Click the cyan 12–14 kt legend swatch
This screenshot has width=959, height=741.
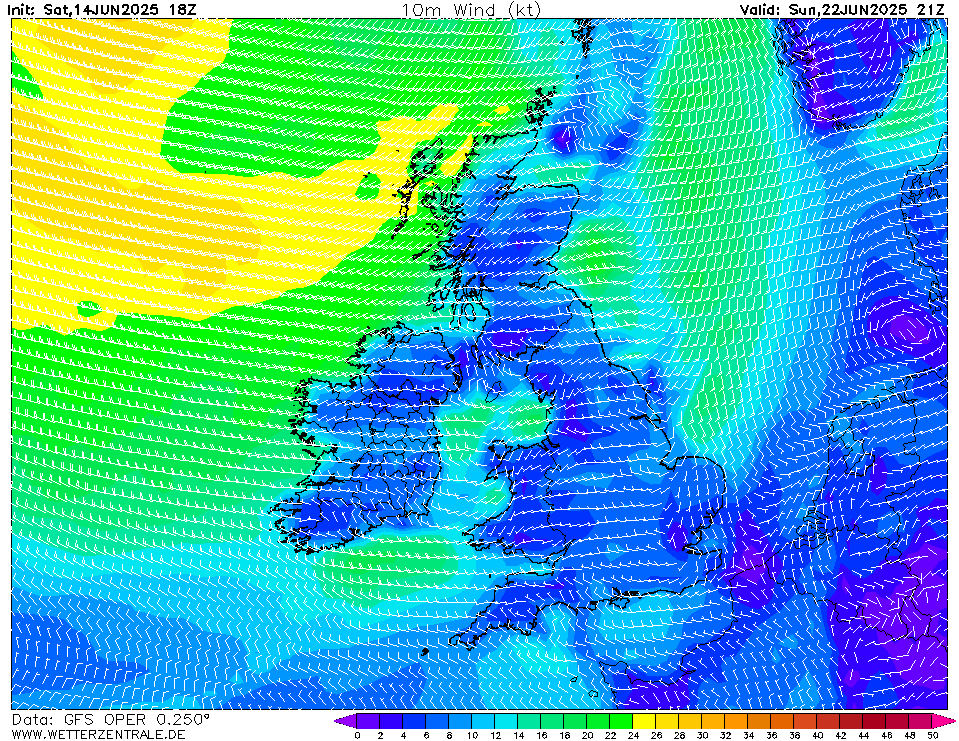[506, 720]
